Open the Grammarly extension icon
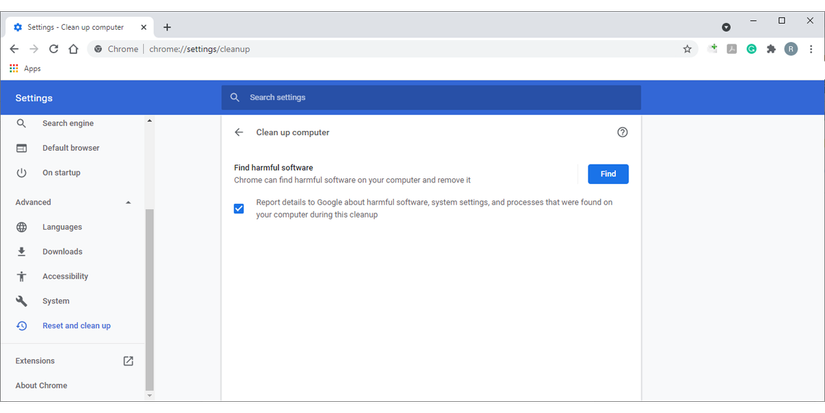This screenshot has height=413, width=825. point(751,49)
